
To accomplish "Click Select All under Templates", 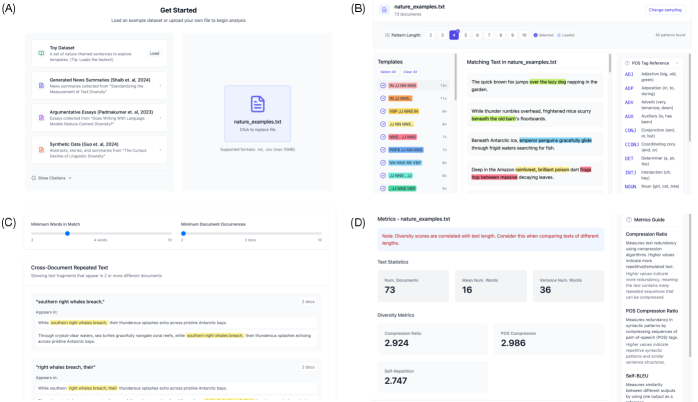I will pyautogui.click(x=388, y=72).
